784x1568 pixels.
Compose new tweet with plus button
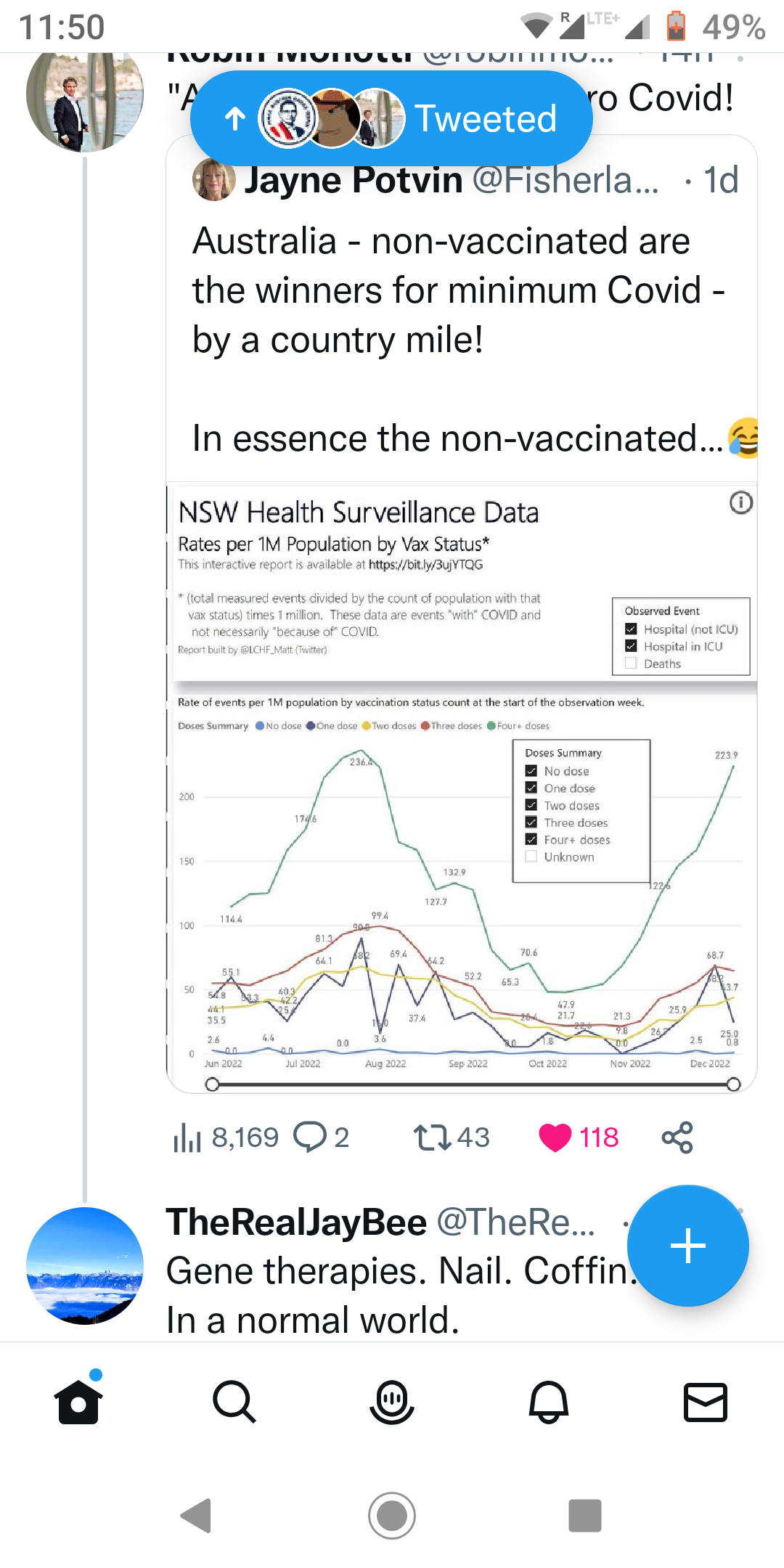687,1246
